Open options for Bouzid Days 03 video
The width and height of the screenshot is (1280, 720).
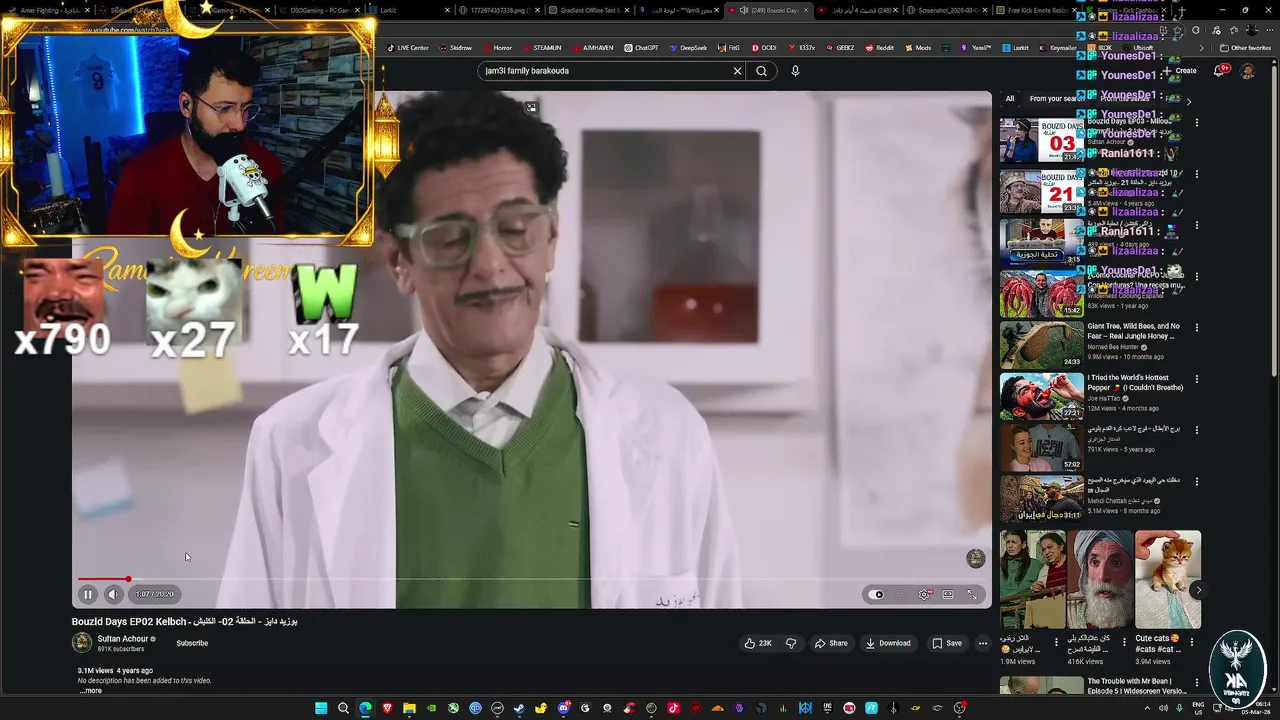point(1196,123)
